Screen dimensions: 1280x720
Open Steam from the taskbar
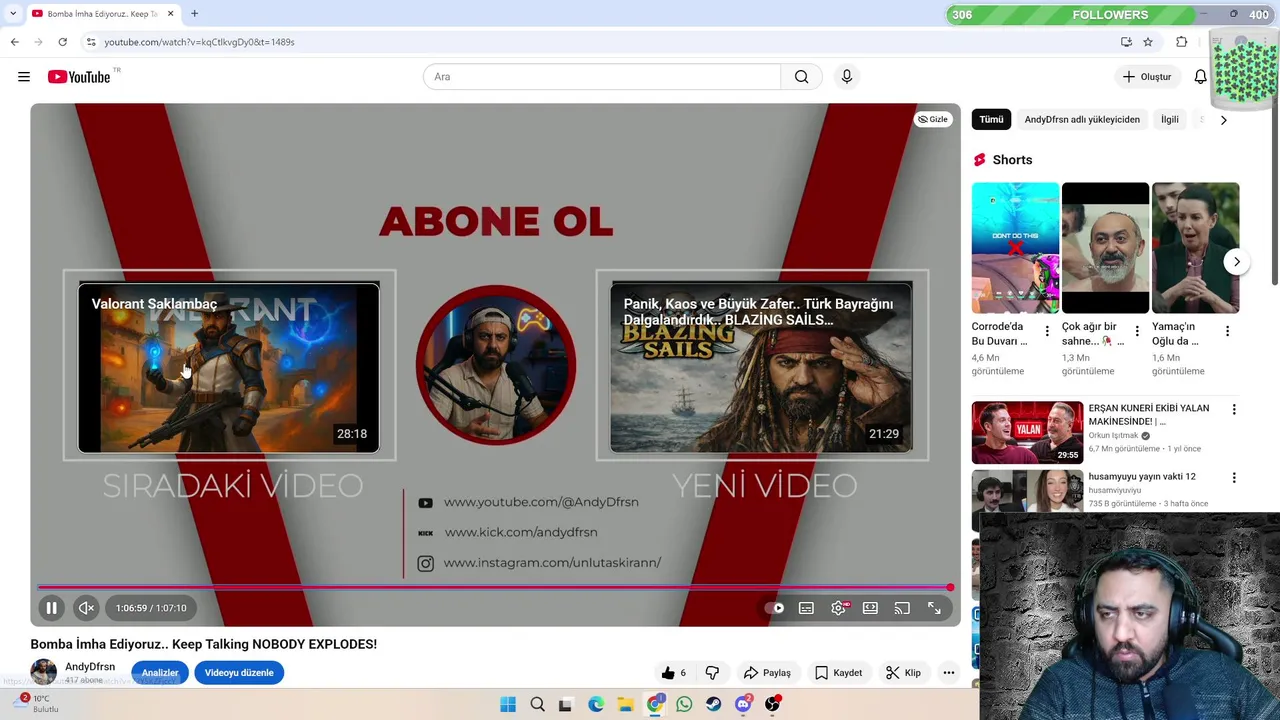coord(713,704)
